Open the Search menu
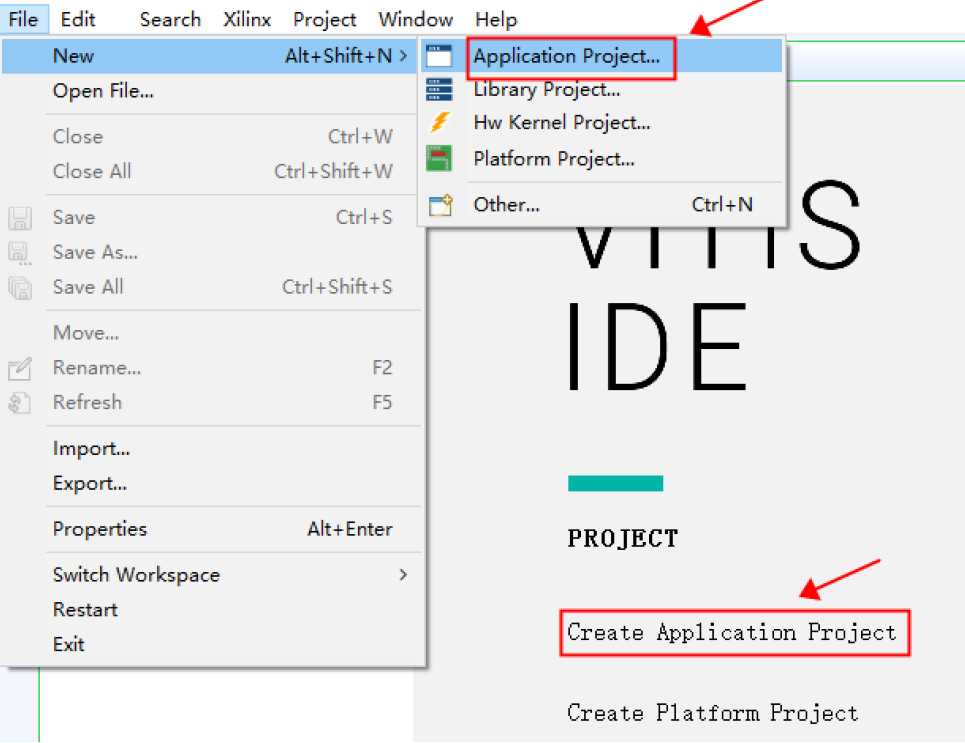965x743 pixels. (170, 19)
